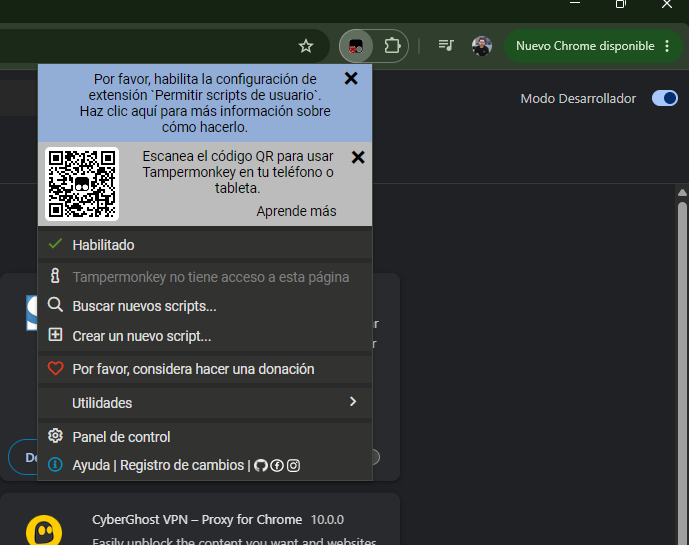The width and height of the screenshot is (689, 545).
Task: Click the red heart donation icon
Action: [x=55, y=368]
